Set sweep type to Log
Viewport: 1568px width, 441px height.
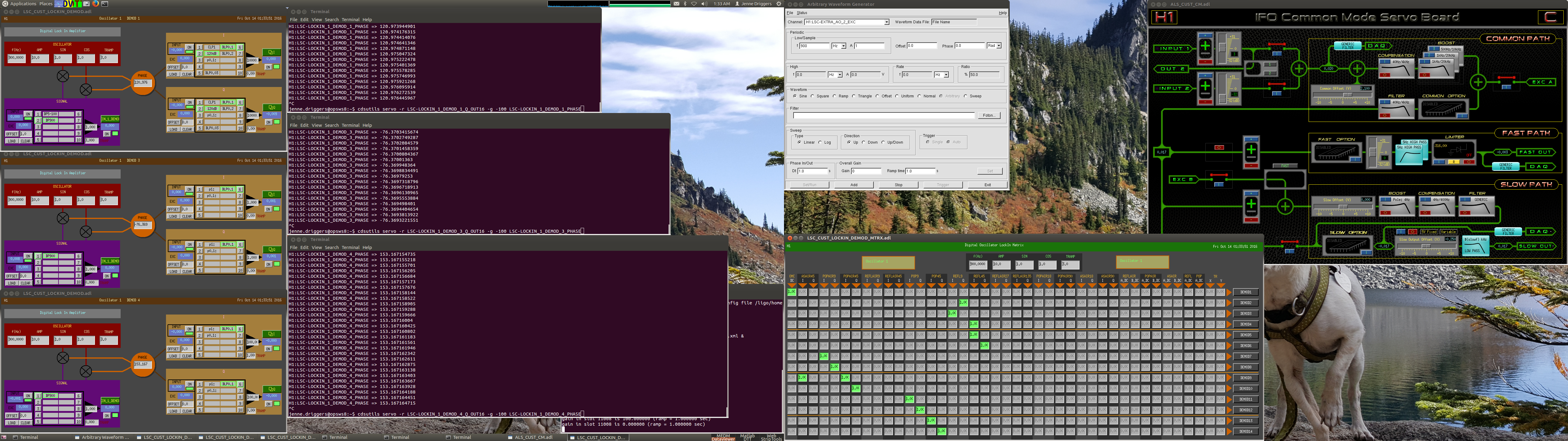[820, 142]
